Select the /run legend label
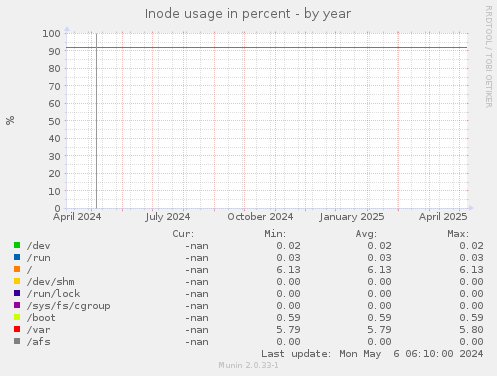497x376 pixels. (38, 258)
